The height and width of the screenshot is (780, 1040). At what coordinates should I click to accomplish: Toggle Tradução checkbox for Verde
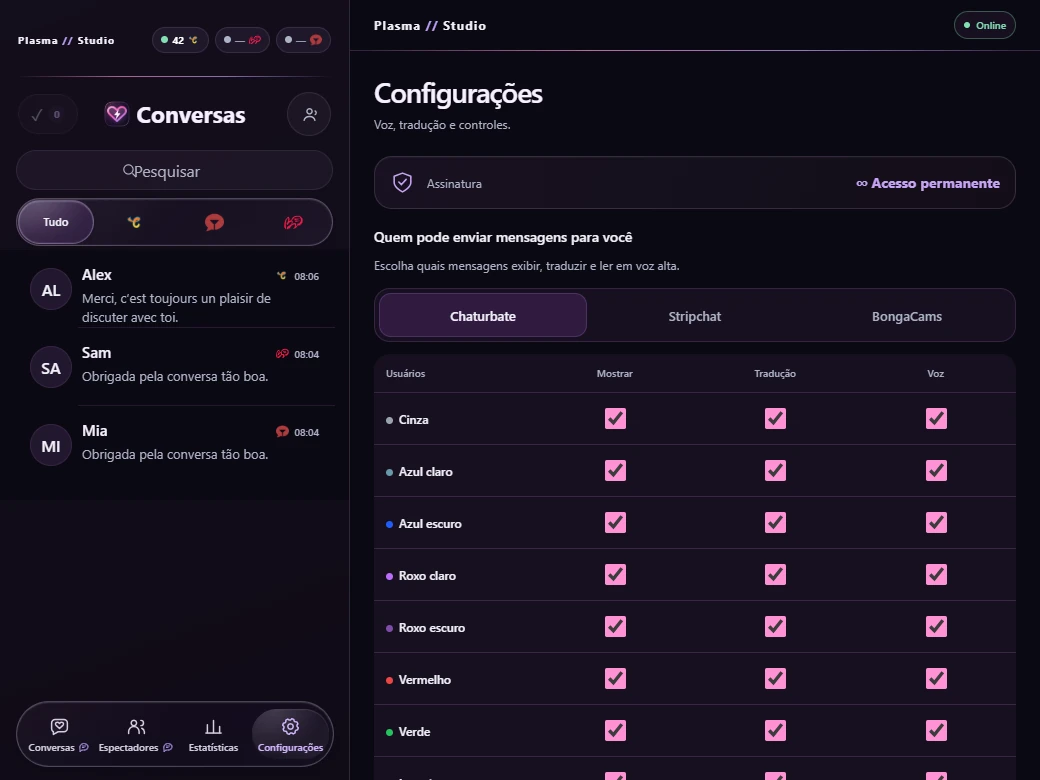775,730
